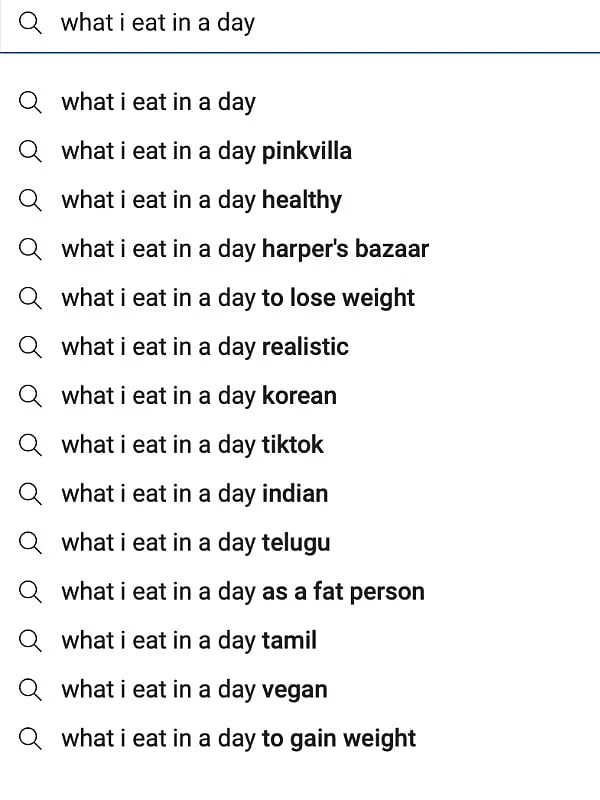The image size is (600, 800).
Task: Open the 'what i eat in a day harper's bazaar' result
Action: point(245,249)
